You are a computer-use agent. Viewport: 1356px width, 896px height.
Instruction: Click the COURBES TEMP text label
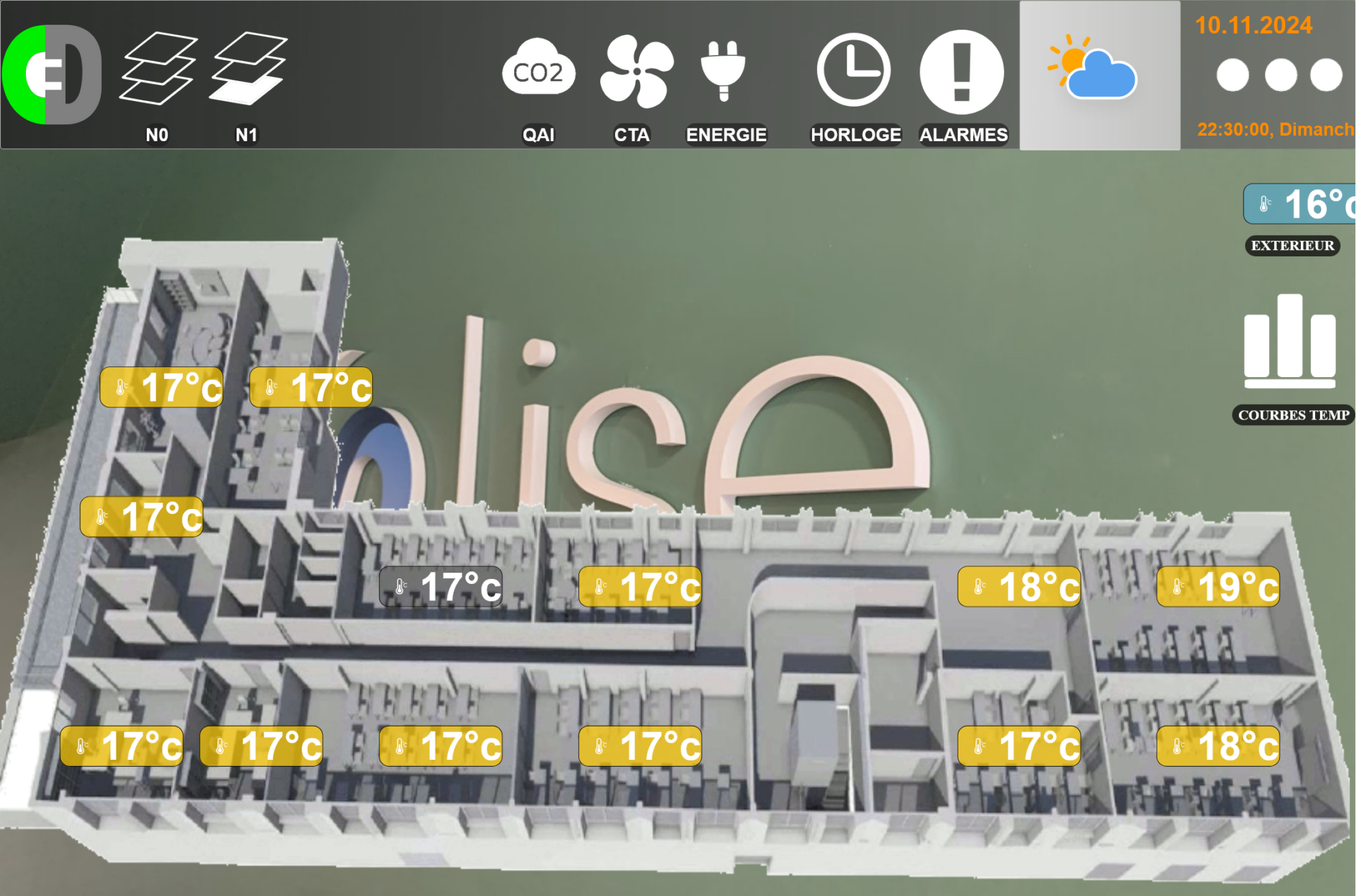tap(1293, 415)
